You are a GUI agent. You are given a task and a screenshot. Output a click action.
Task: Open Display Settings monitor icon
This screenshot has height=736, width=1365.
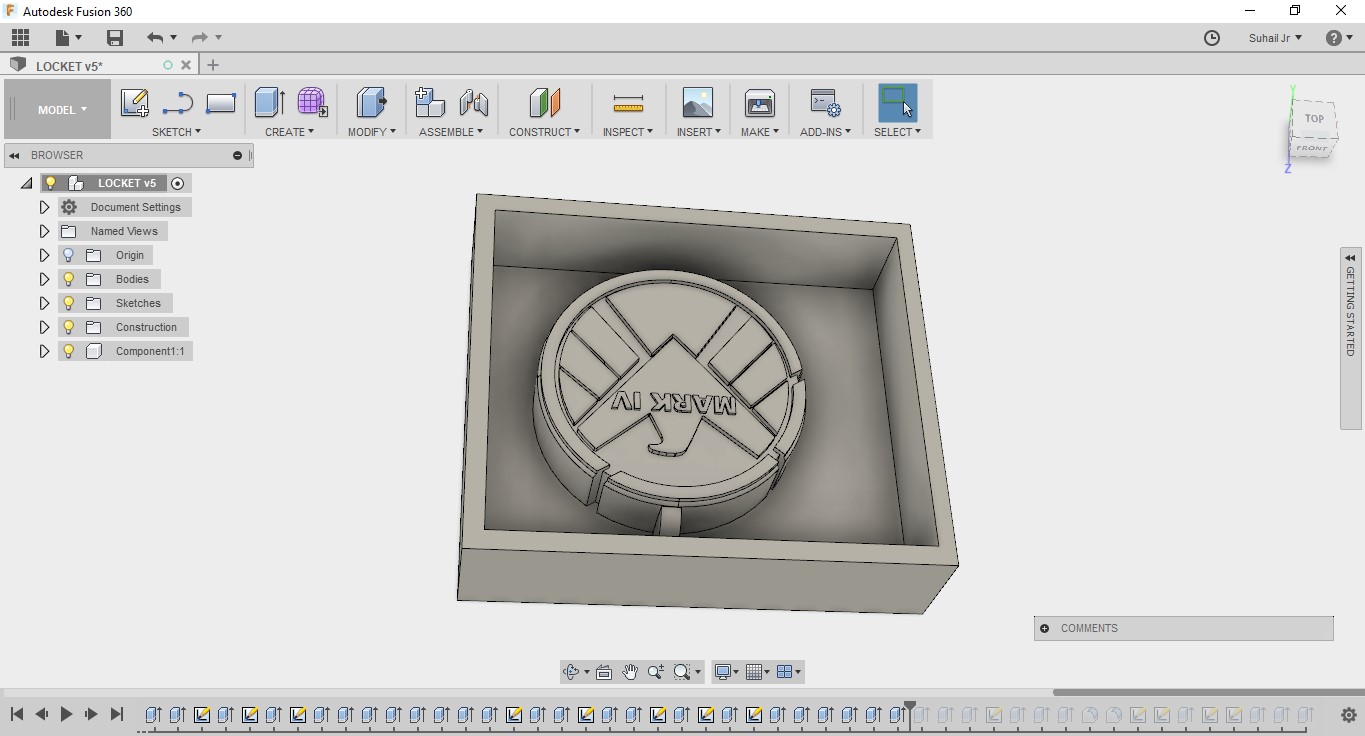click(x=723, y=672)
